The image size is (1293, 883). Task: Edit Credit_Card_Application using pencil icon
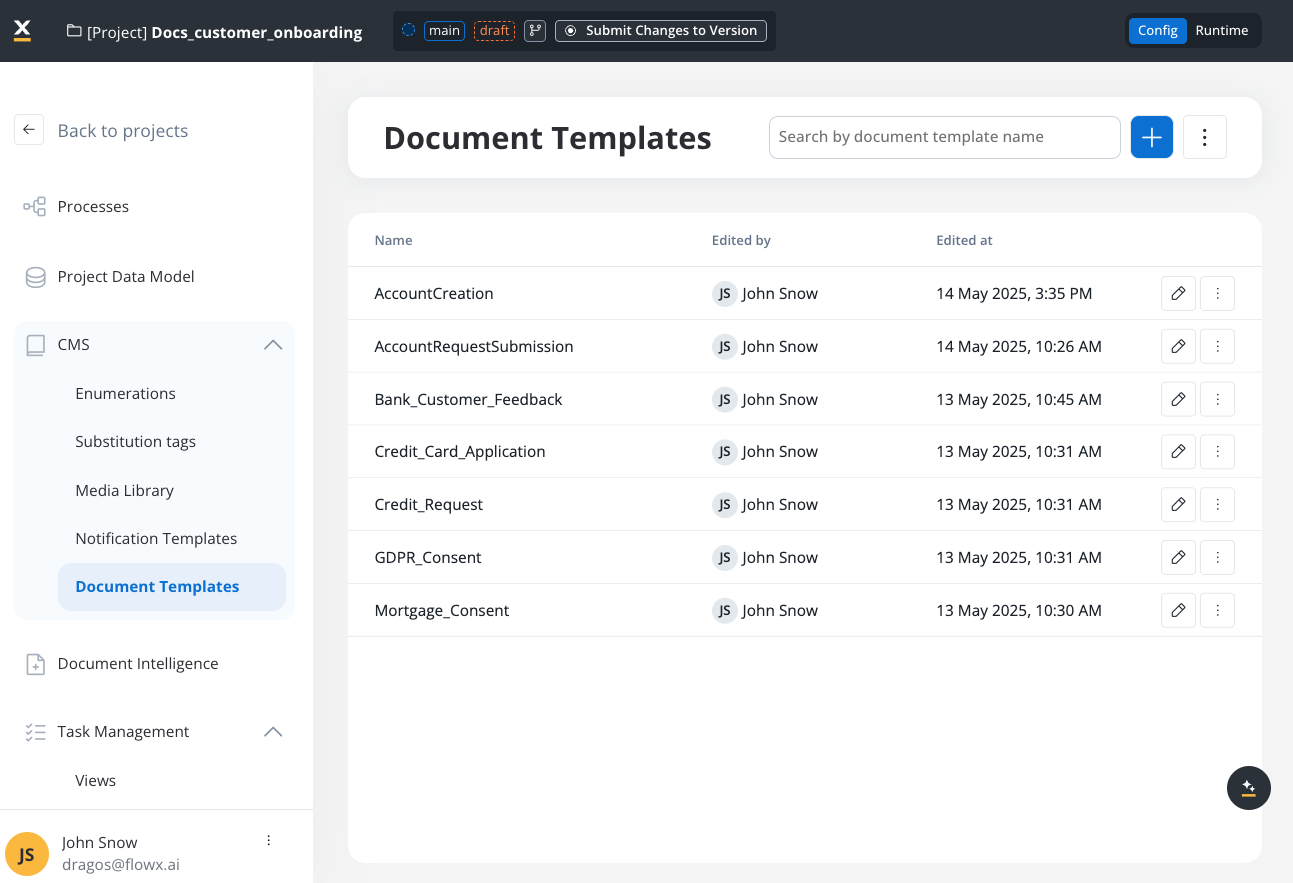click(1178, 452)
